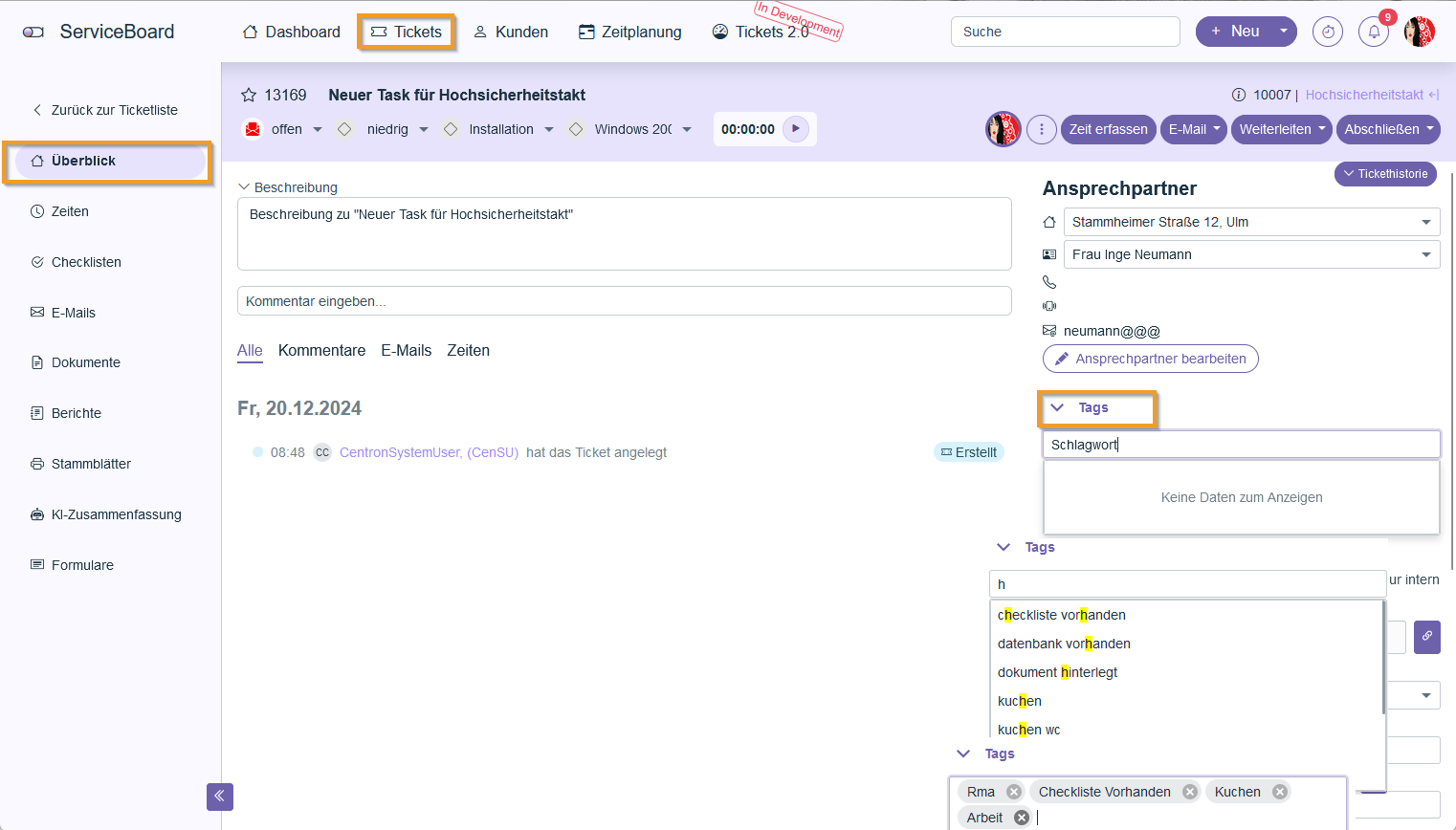Screen dimensions: 1456x830
Task: Start the ticket timer play button
Action: tap(796, 129)
